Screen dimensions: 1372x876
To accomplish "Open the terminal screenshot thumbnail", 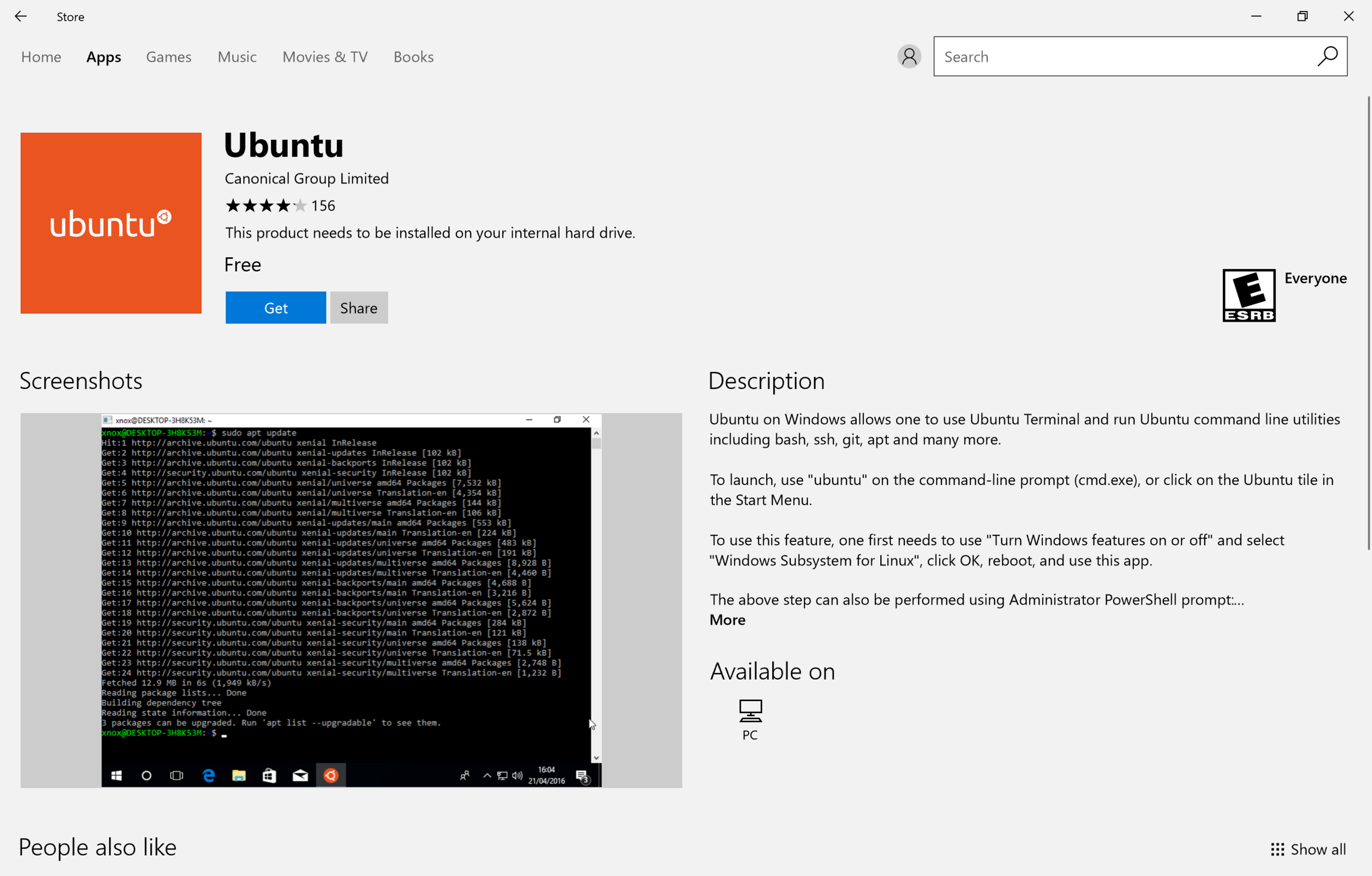I will click(351, 600).
